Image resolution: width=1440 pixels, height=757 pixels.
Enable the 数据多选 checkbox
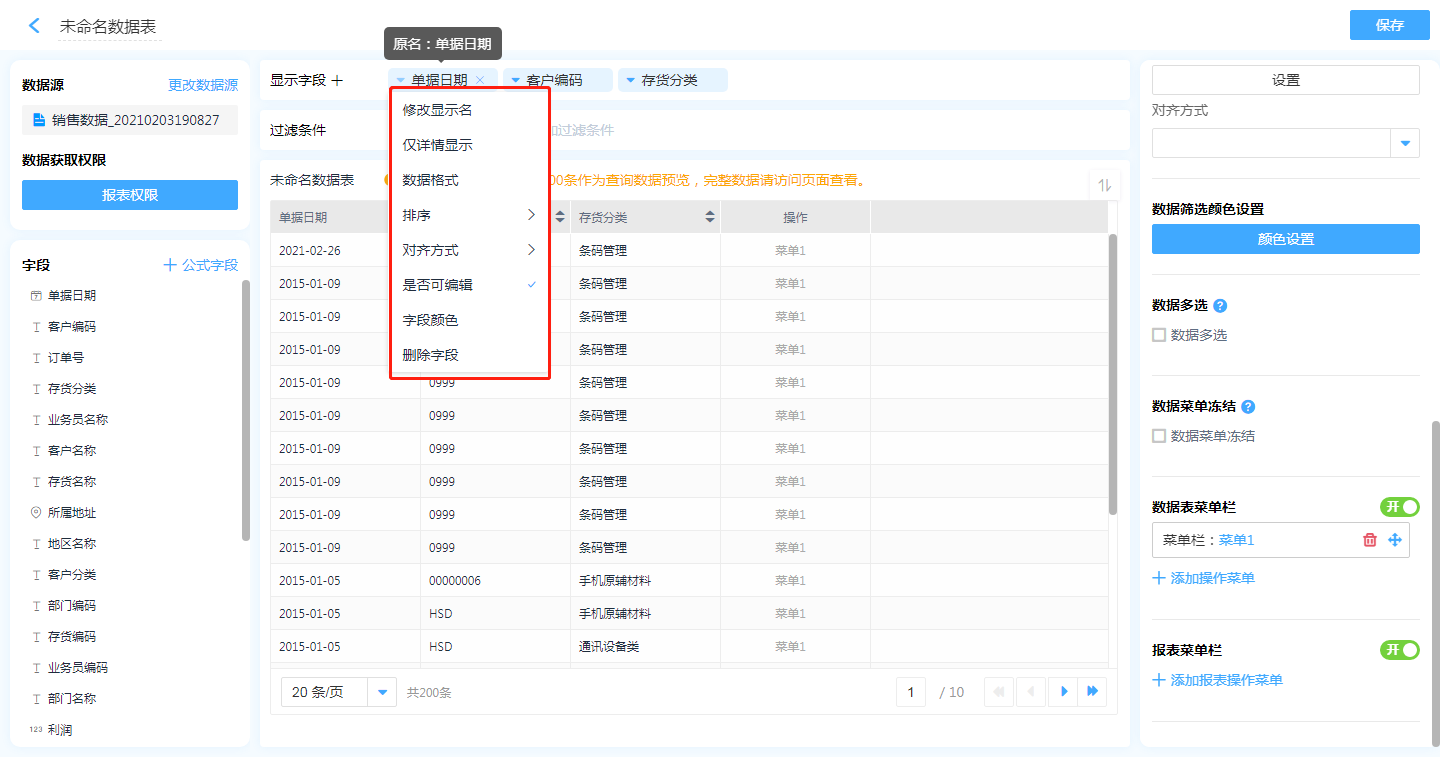click(1159, 335)
